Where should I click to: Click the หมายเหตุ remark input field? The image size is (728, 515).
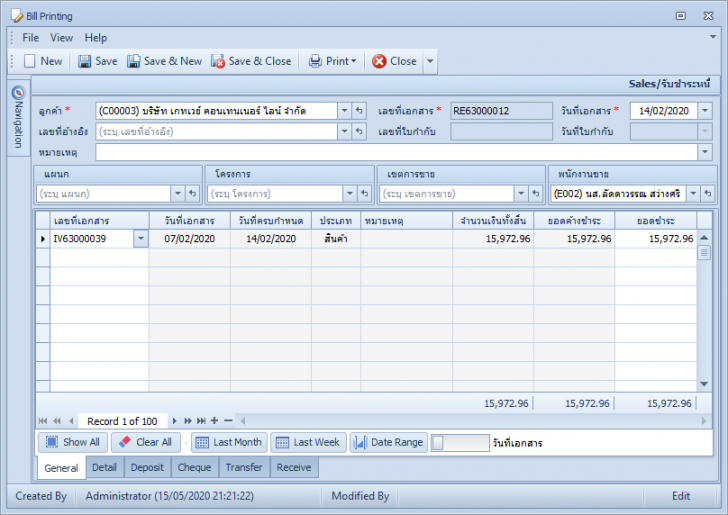[x=396, y=152]
